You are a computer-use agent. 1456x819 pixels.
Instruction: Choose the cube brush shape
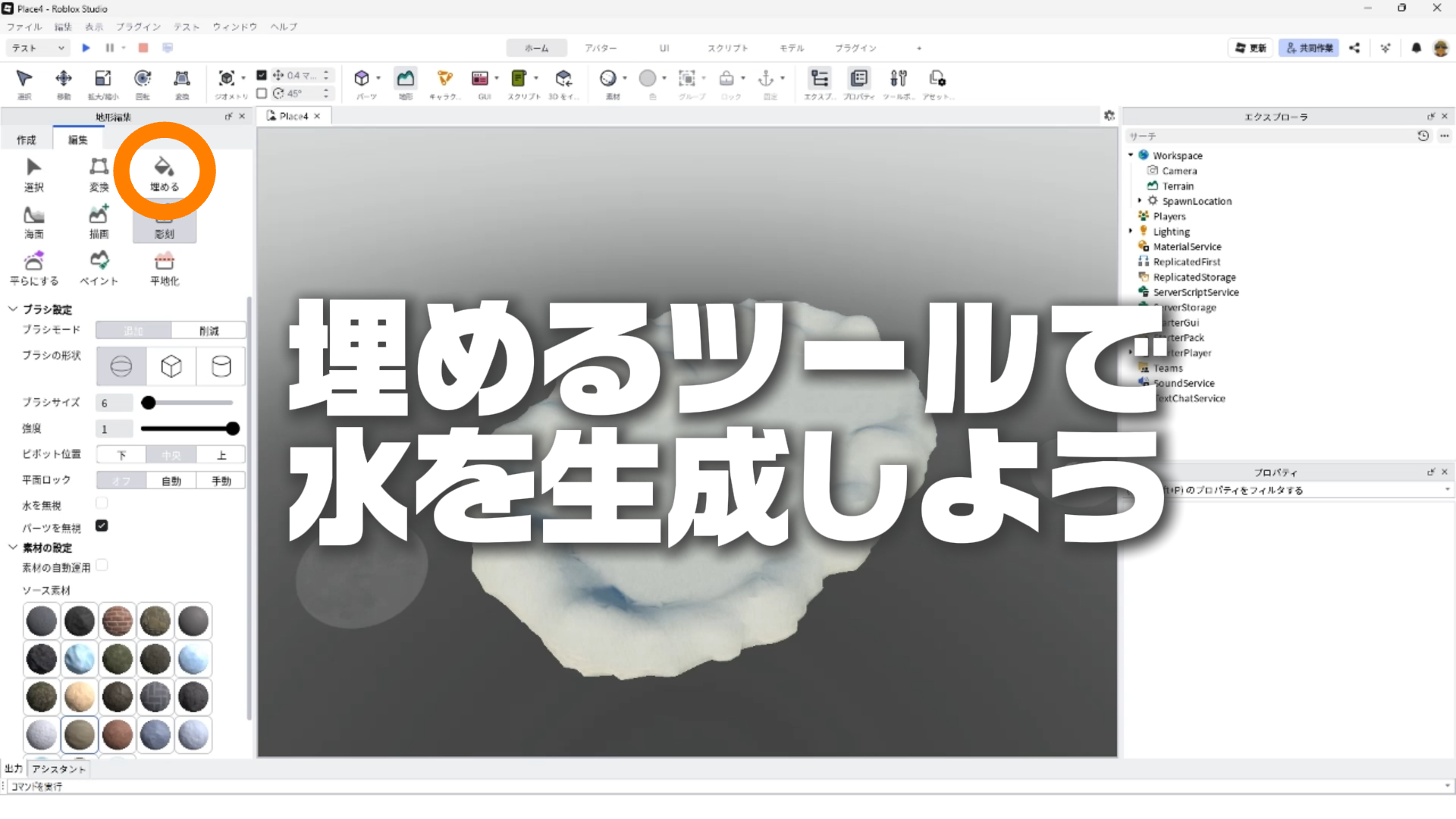[x=171, y=367]
